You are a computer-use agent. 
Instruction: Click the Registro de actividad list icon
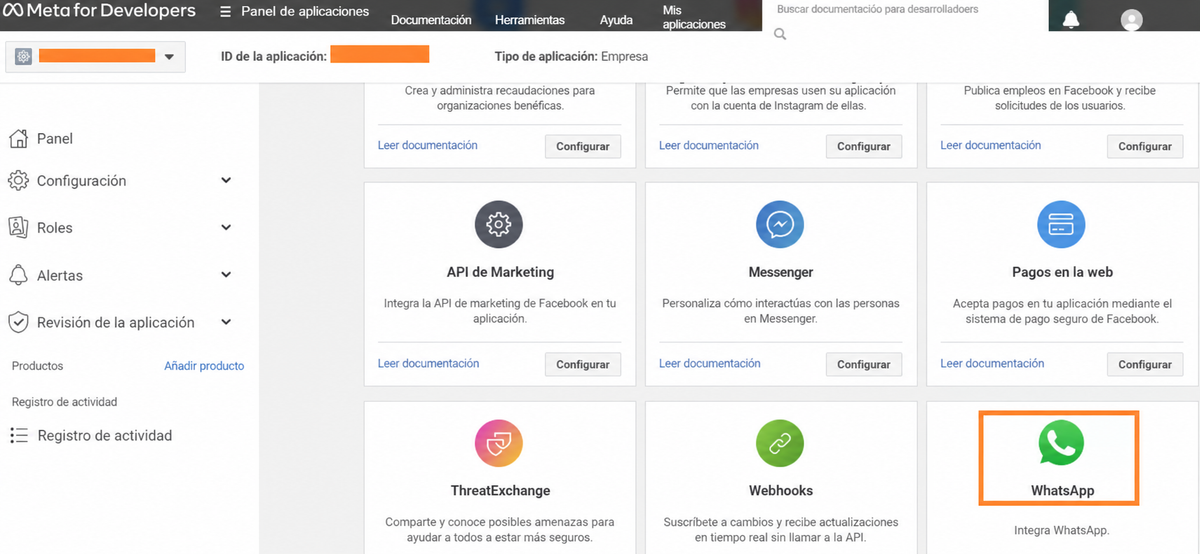18,435
